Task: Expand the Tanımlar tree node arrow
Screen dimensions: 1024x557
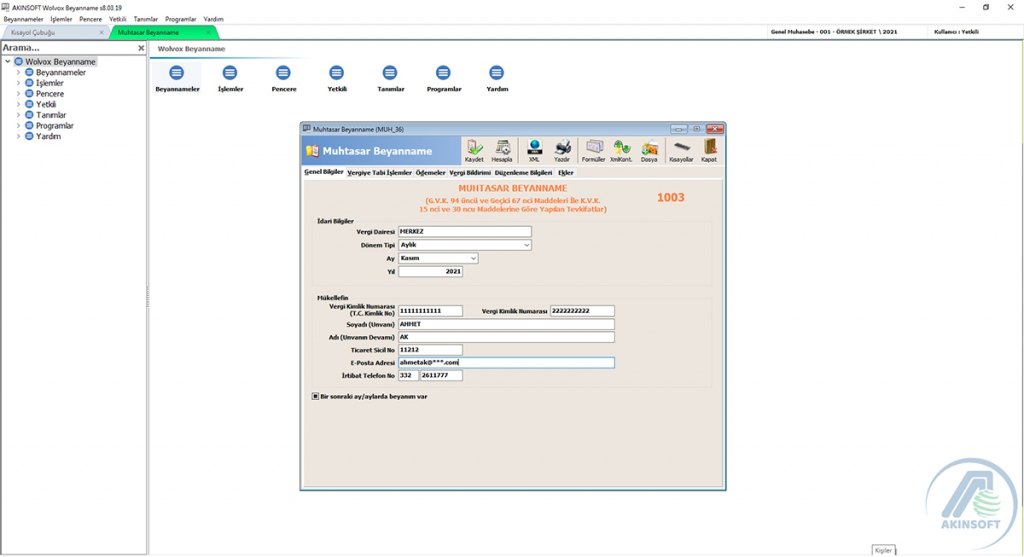Action: pyautogui.click(x=18, y=115)
